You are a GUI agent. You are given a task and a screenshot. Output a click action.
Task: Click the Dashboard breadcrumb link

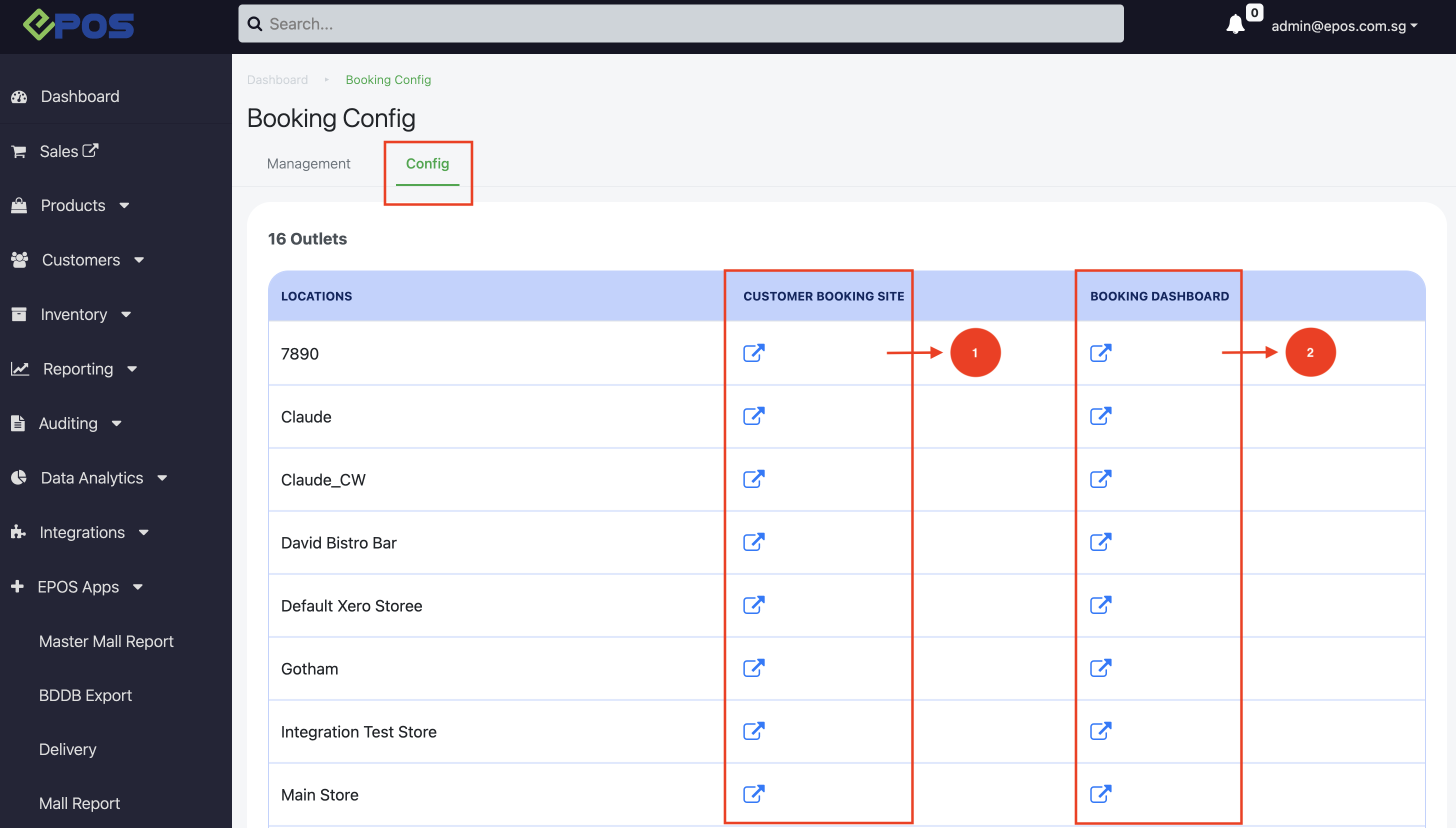coord(277,79)
